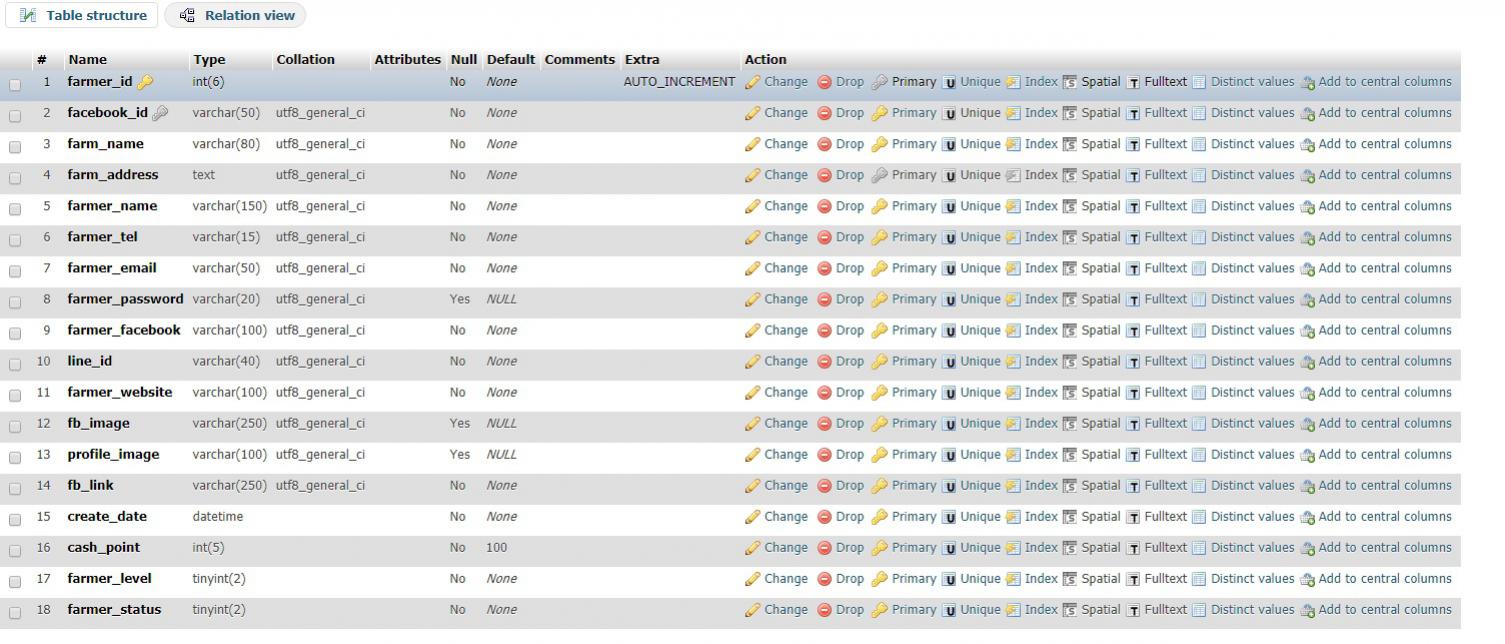Click the Index icon for farm_address
The width and height of the screenshot is (1505, 644).
pyautogui.click(x=1013, y=175)
